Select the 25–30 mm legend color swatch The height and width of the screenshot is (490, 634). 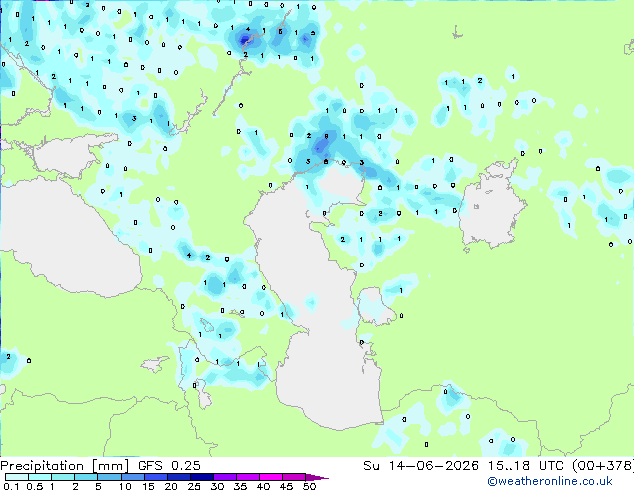pyautogui.click(x=202, y=477)
